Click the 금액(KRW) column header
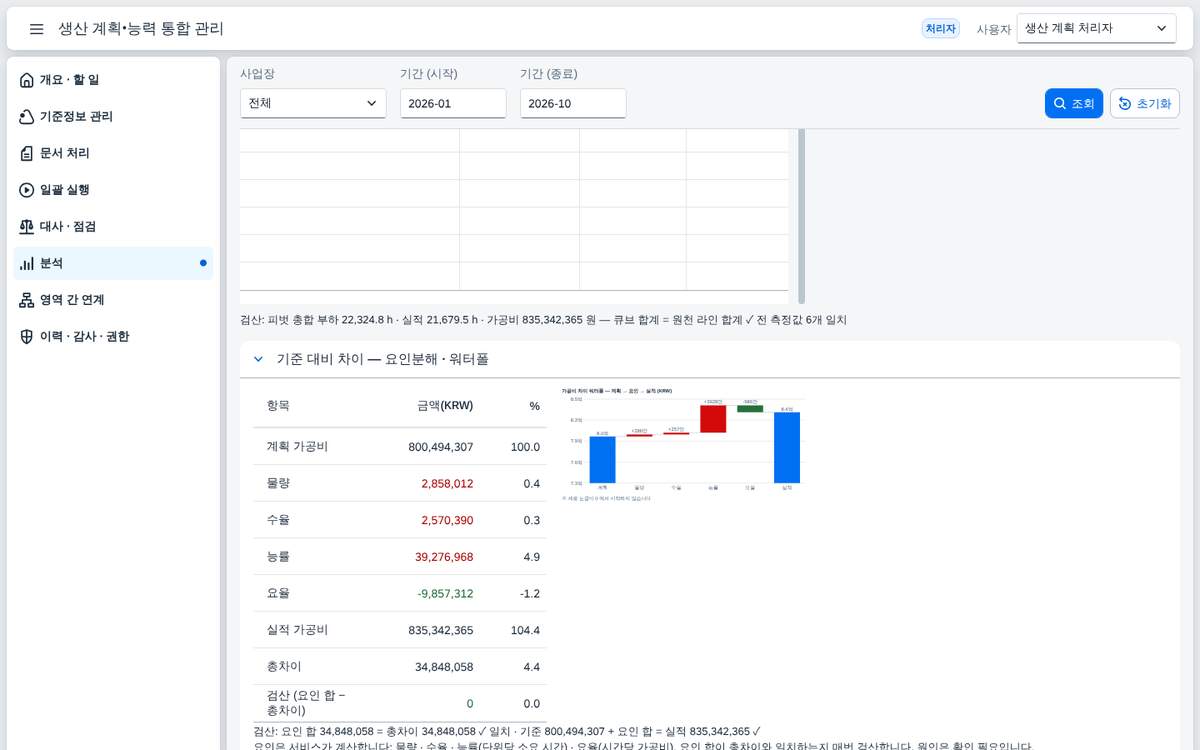The width and height of the screenshot is (1200, 750). [445, 406]
